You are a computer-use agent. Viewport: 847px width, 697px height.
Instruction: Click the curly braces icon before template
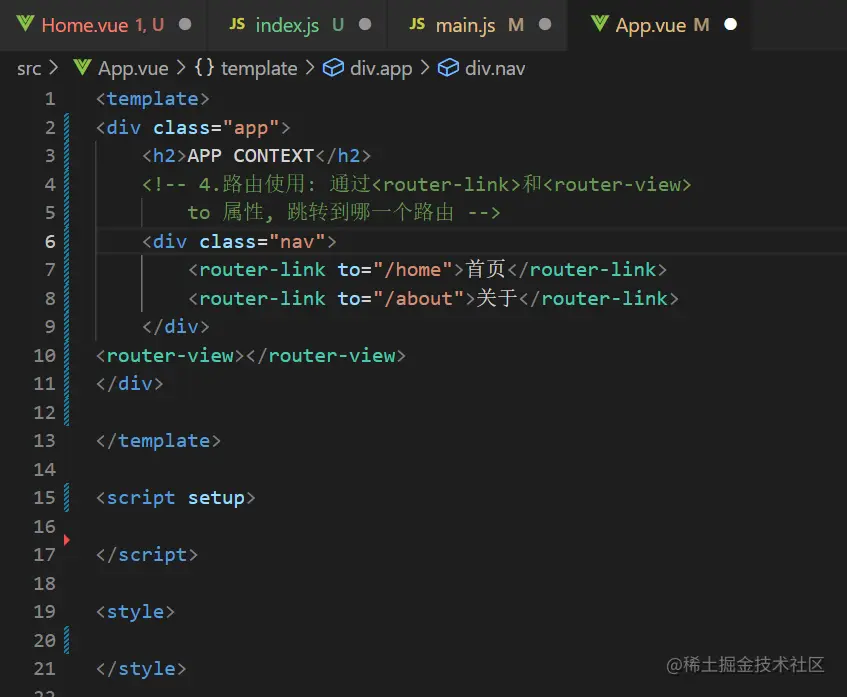click(204, 68)
